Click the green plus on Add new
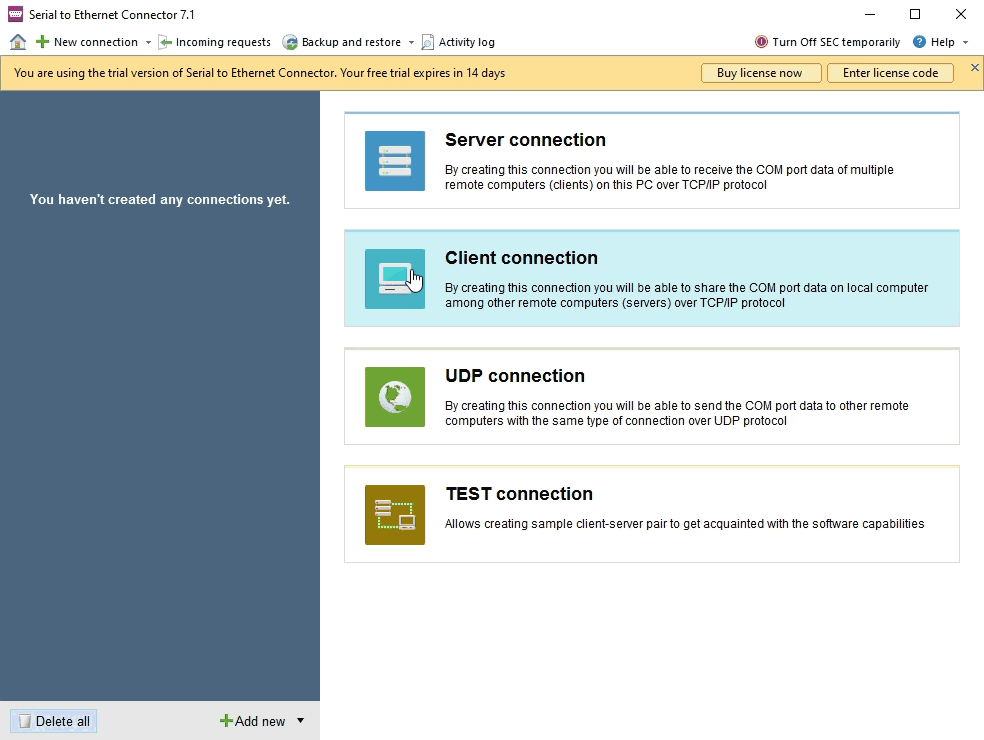Image resolution: width=984 pixels, height=740 pixels. pyautogui.click(x=226, y=721)
